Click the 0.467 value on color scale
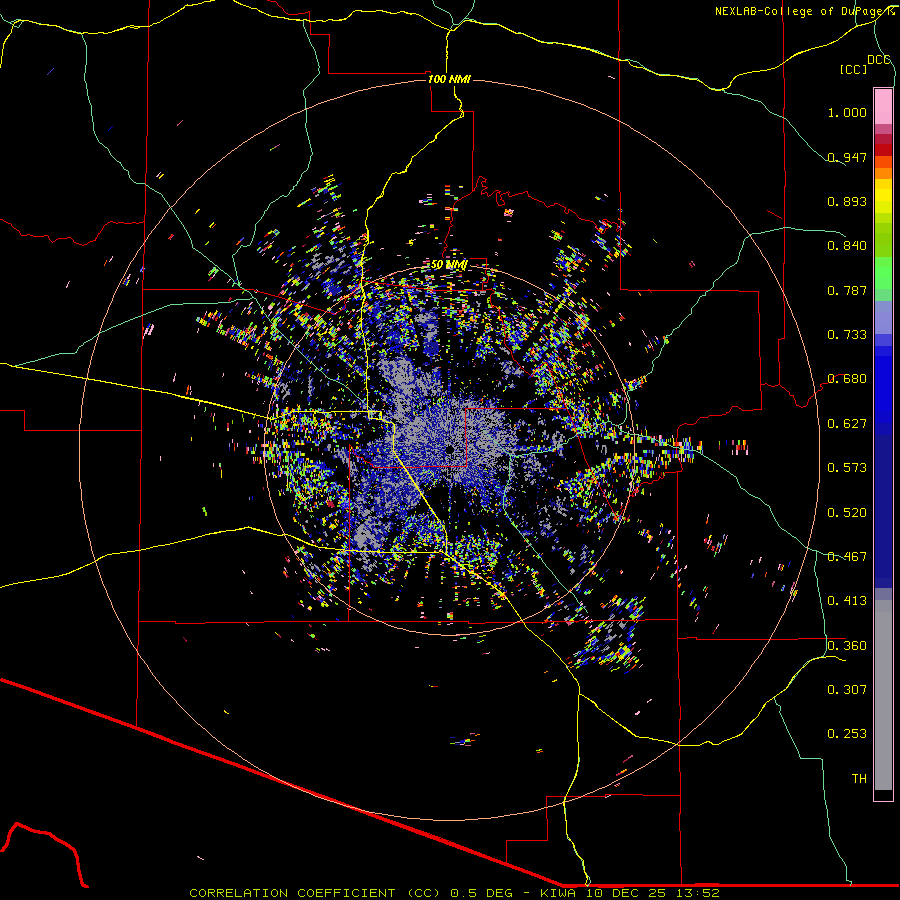The height and width of the screenshot is (900, 900). (x=847, y=557)
